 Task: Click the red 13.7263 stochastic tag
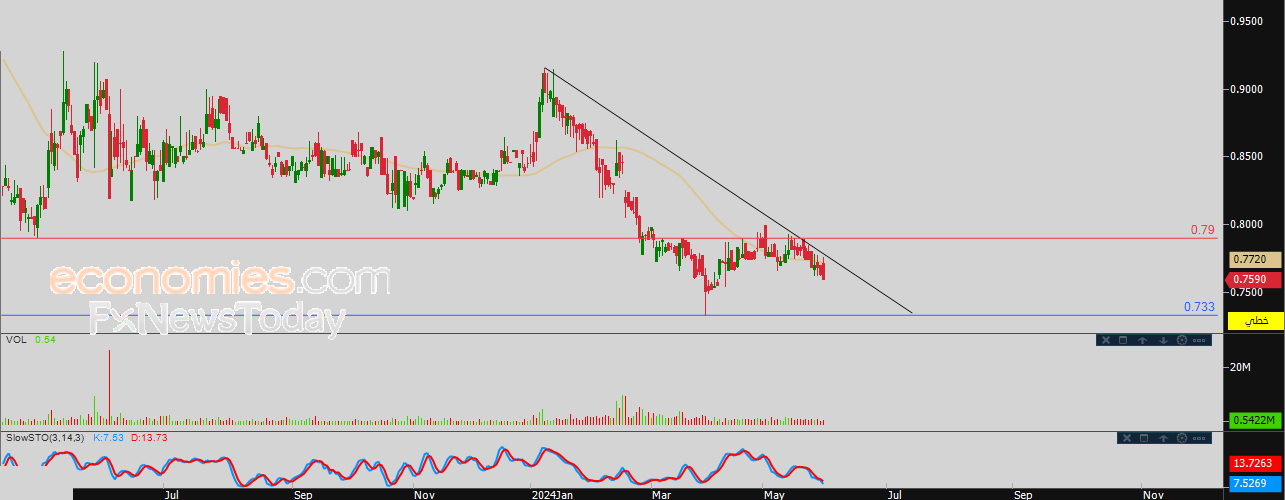pos(1256,465)
